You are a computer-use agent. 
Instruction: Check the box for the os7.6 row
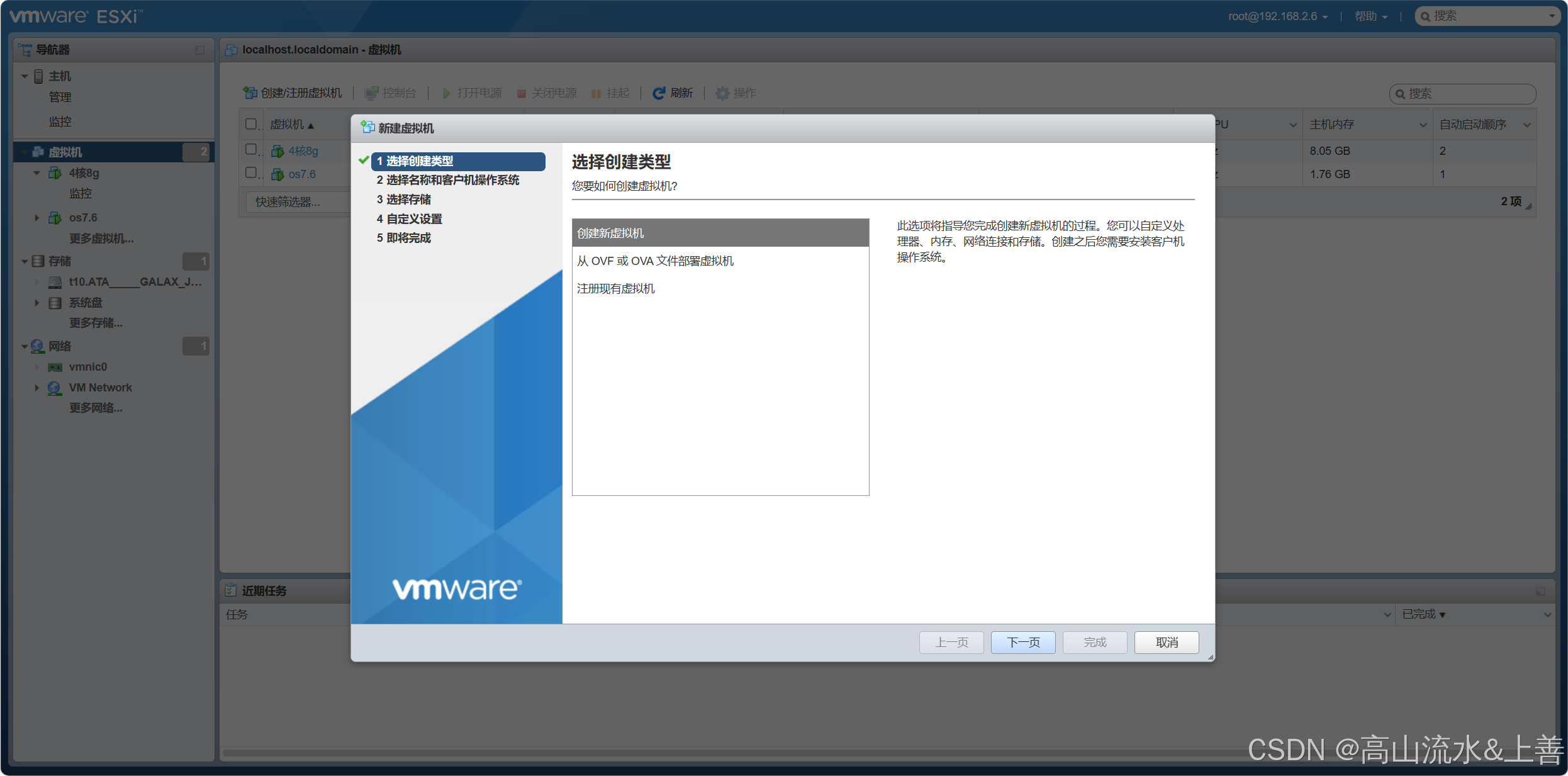[251, 172]
